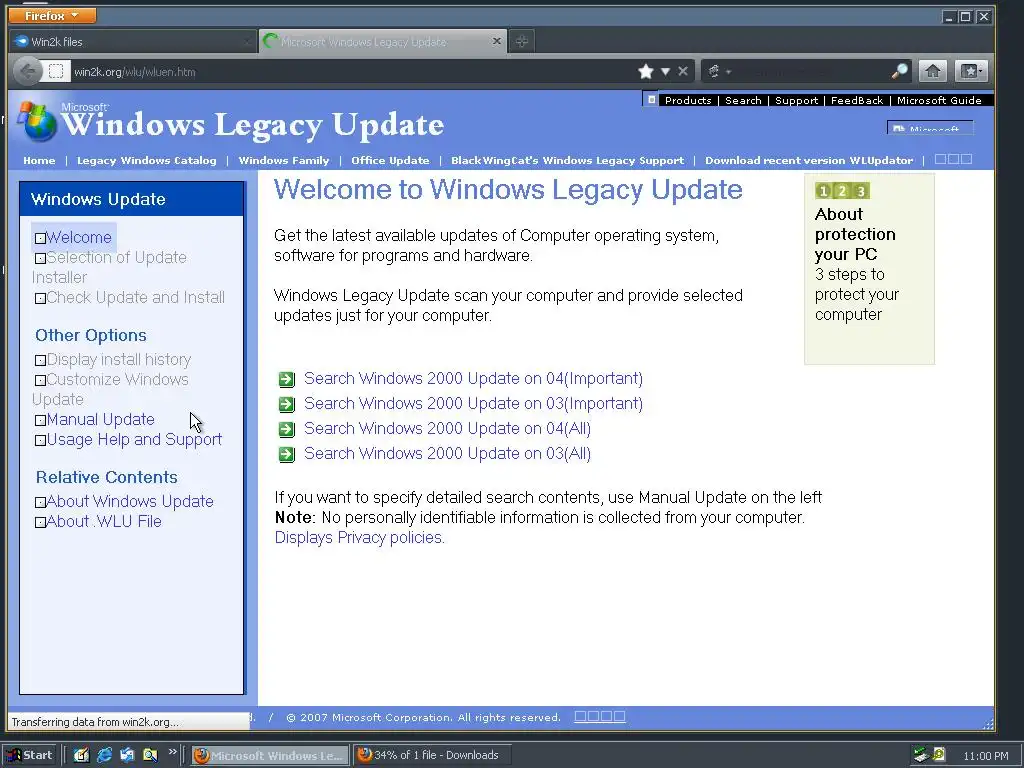Open the Bookmarks menu button
This screenshot has height=768, width=1024.
tap(970, 71)
